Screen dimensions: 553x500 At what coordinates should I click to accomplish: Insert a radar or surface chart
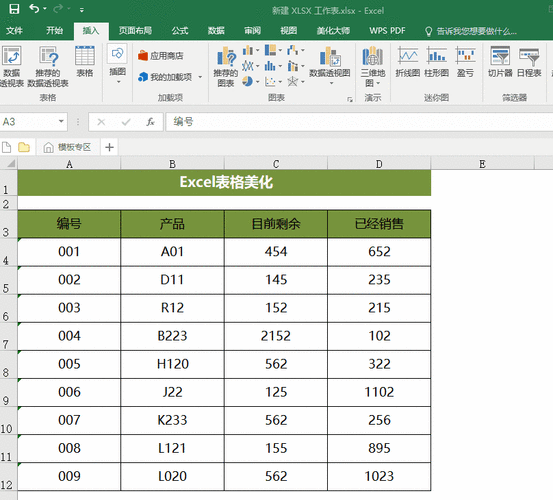293,82
